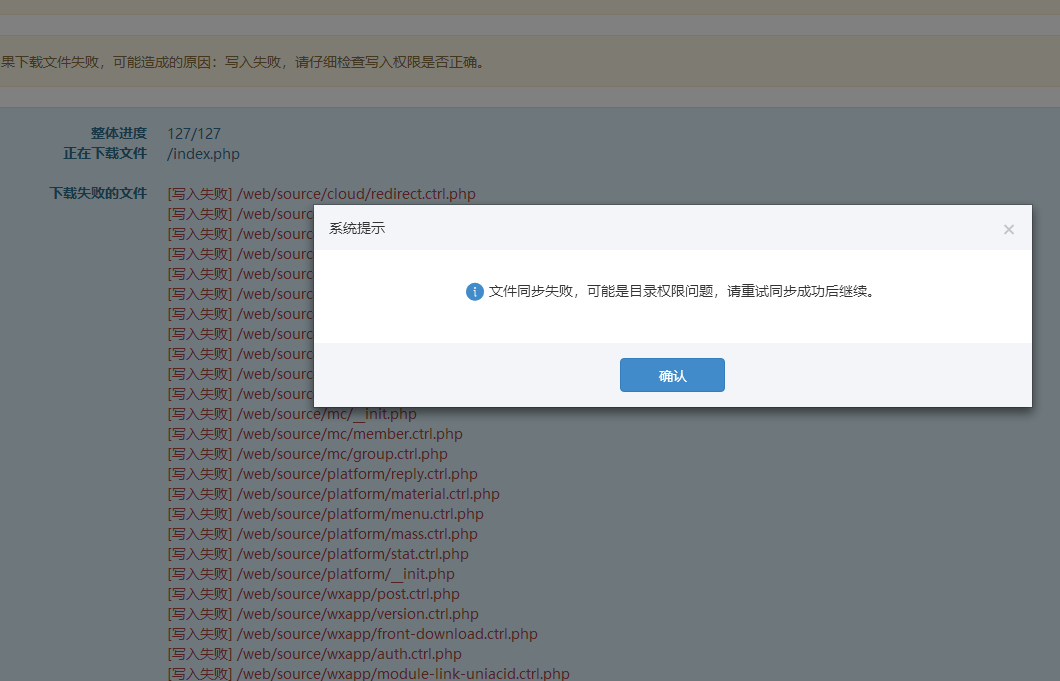The width and height of the screenshot is (1060, 681).
Task: Select the /web/source/platform/reply.ctrl.php failed entry
Action: click(322, 474)
